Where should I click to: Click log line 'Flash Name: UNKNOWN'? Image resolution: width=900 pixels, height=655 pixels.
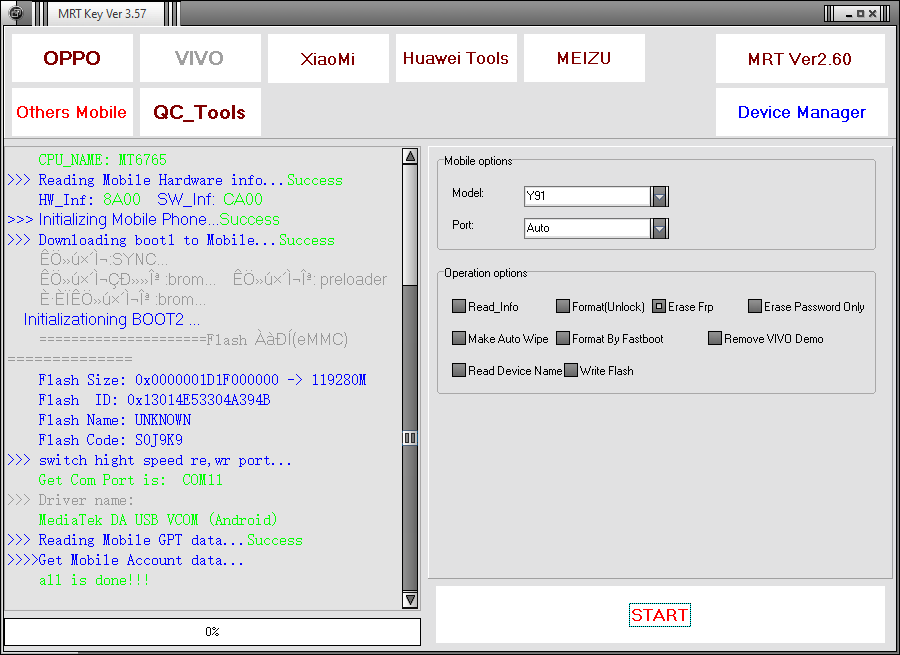(114, 420)
